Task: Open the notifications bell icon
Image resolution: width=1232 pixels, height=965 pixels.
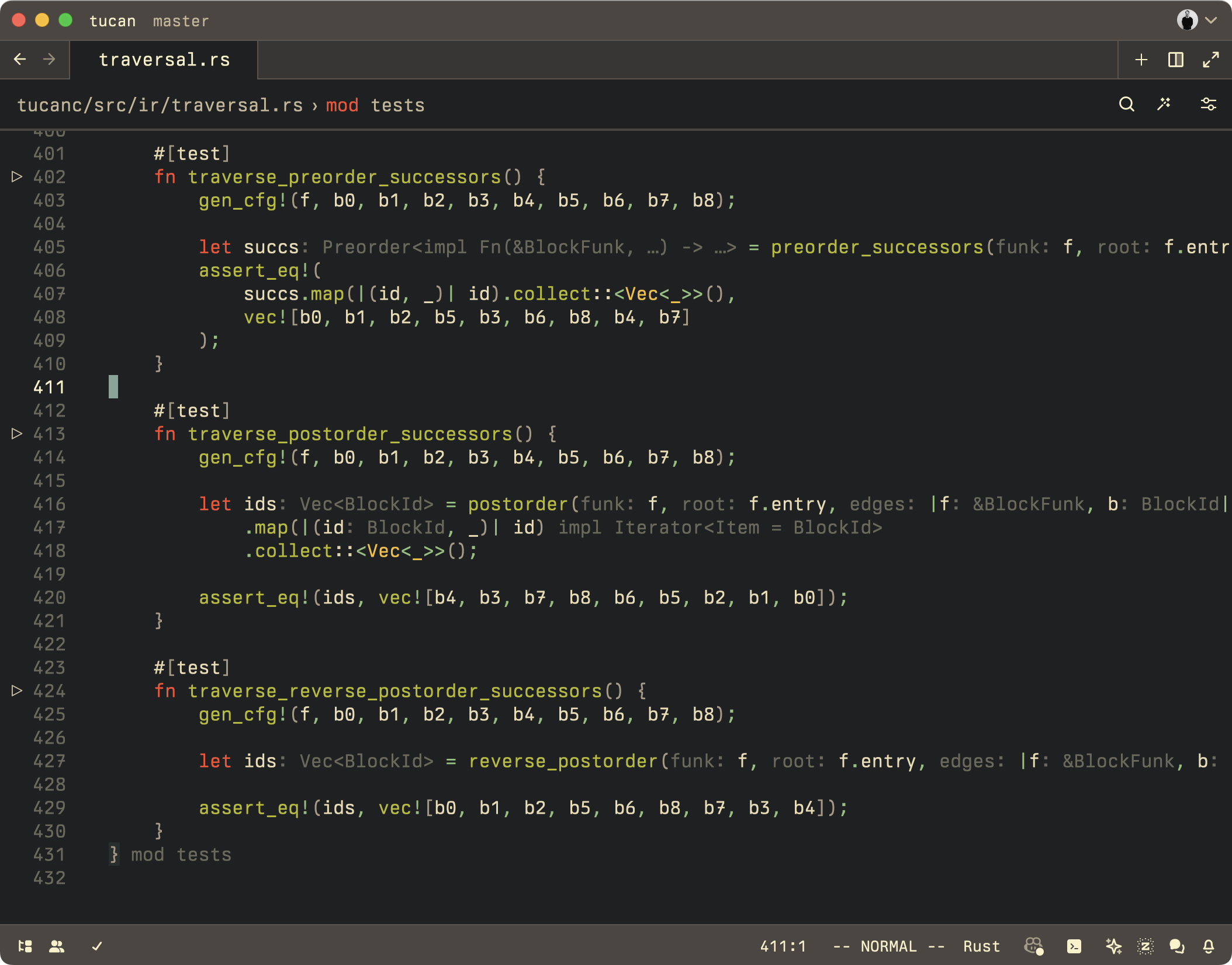Action: pos(1209,946)
